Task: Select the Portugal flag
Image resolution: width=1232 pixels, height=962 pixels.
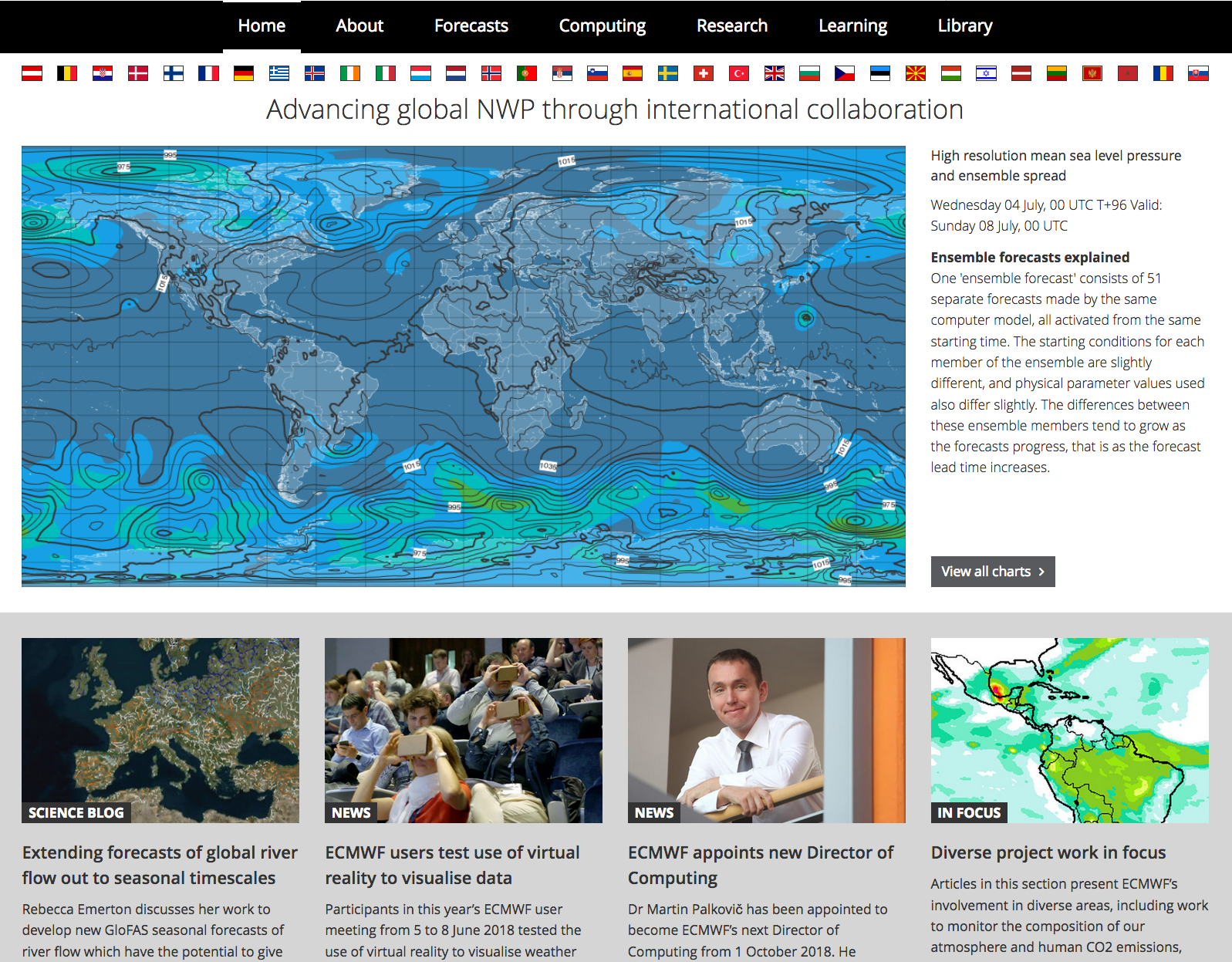Action: pyautogui.click(x=527, y=73)
